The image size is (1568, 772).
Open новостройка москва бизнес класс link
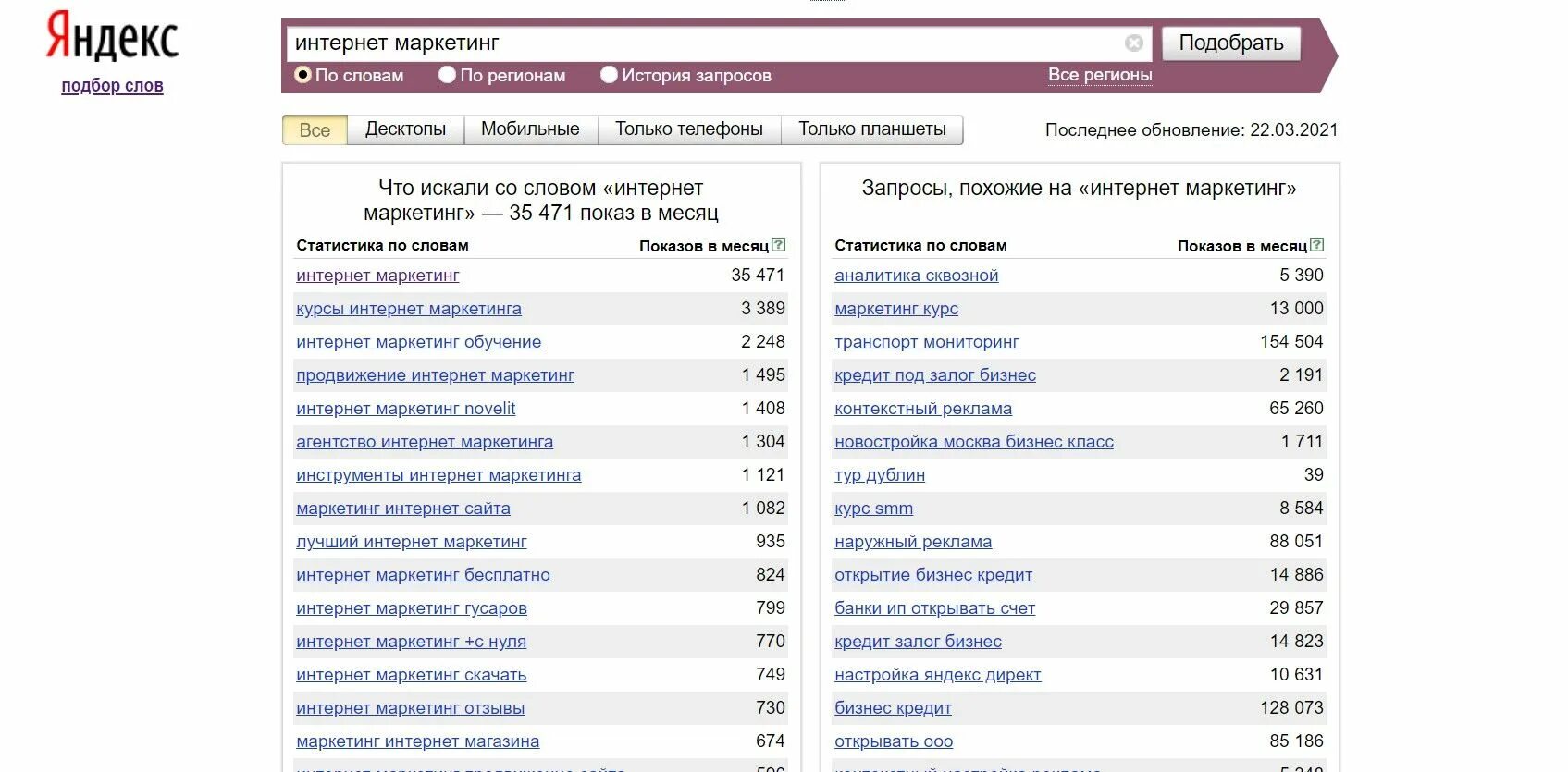(x=974, y=442)
